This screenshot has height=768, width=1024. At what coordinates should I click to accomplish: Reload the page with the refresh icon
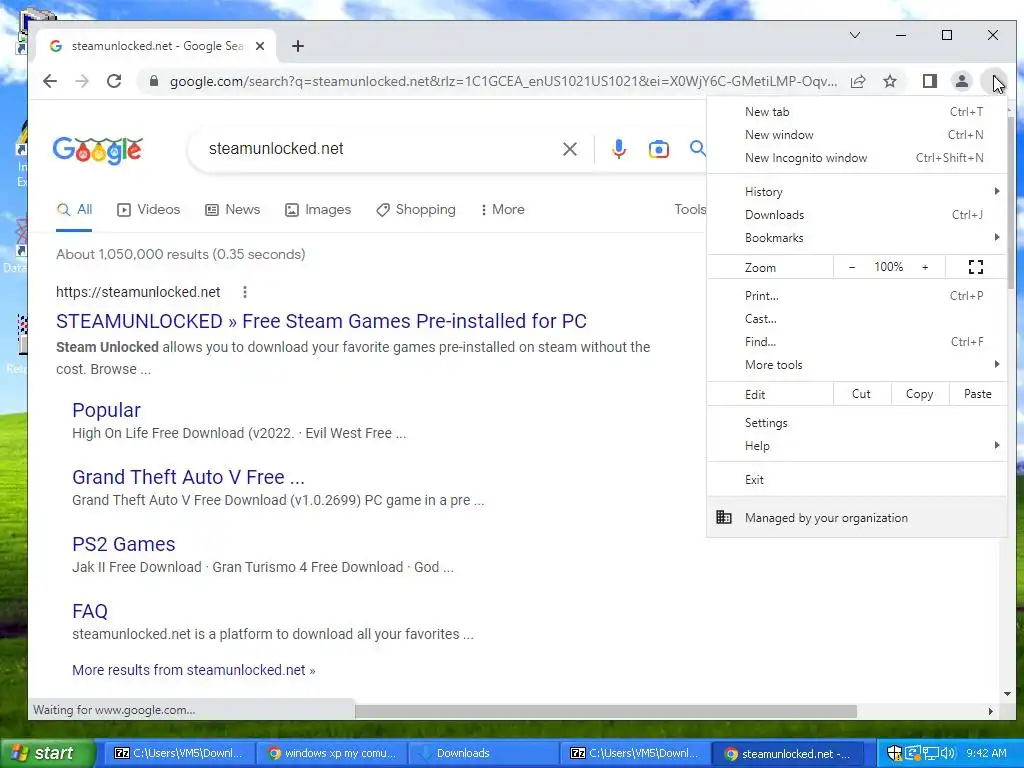114,81
